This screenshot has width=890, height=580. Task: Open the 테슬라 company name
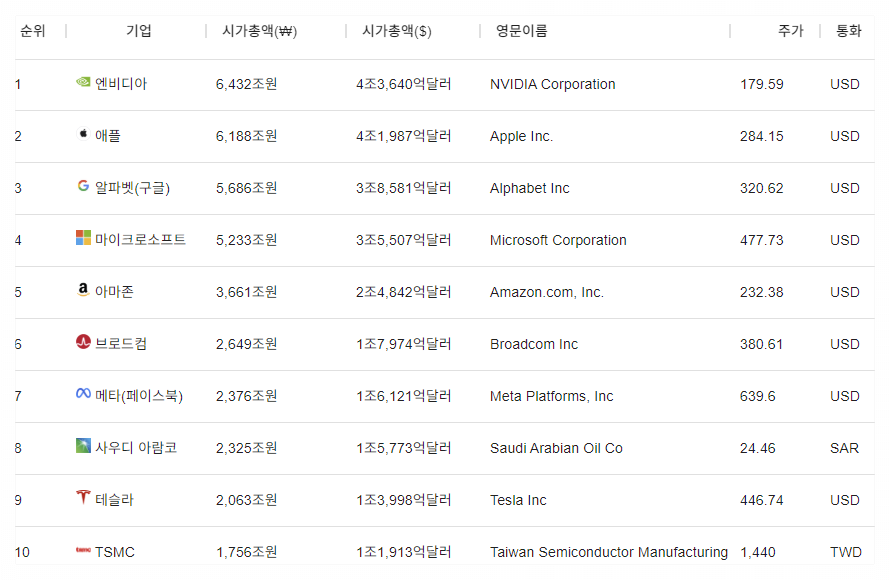pyautogui.click(x=114, y=500)
